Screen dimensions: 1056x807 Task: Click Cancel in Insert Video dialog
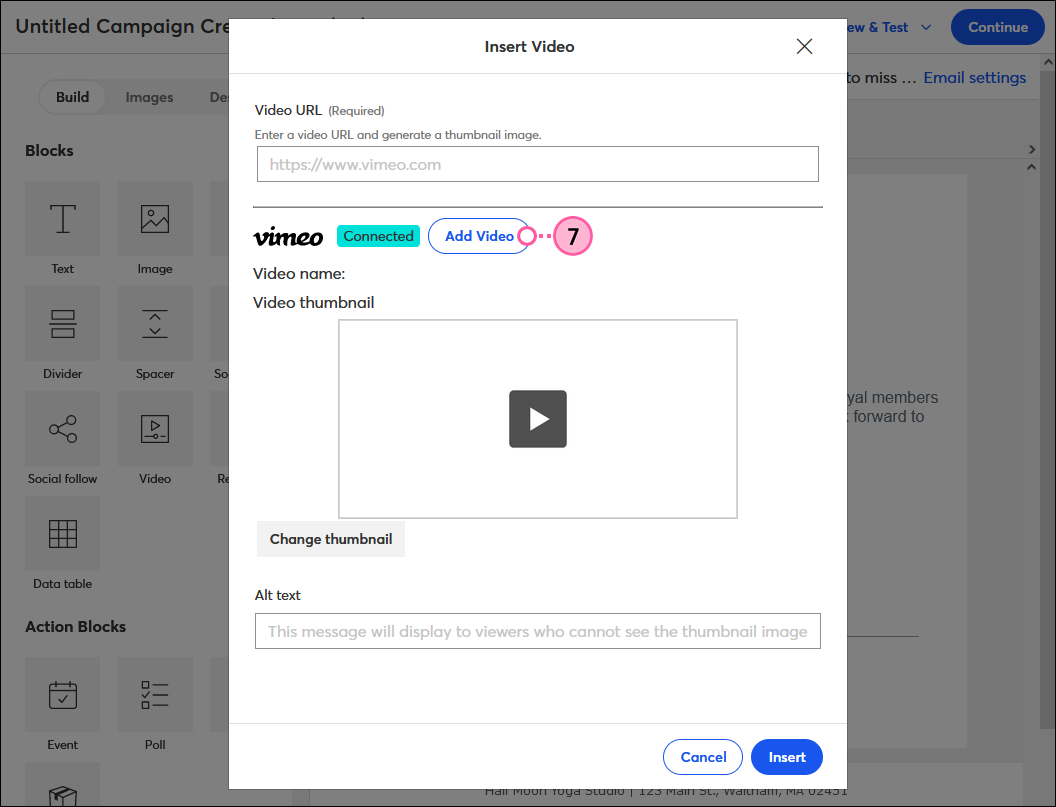(x=703, y=757)
